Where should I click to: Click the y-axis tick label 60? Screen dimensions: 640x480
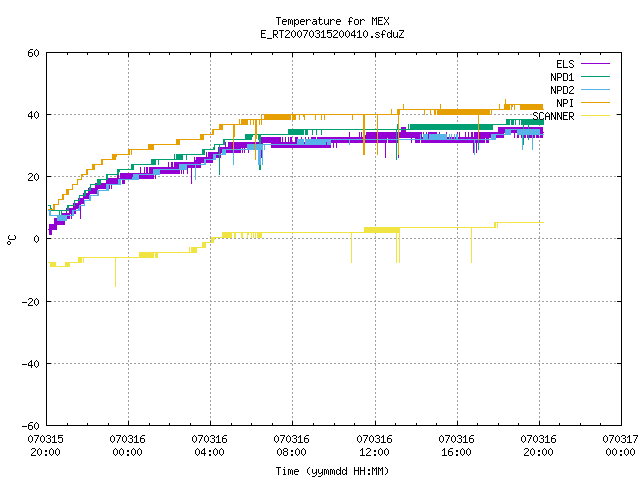click(x=33, y=53)
